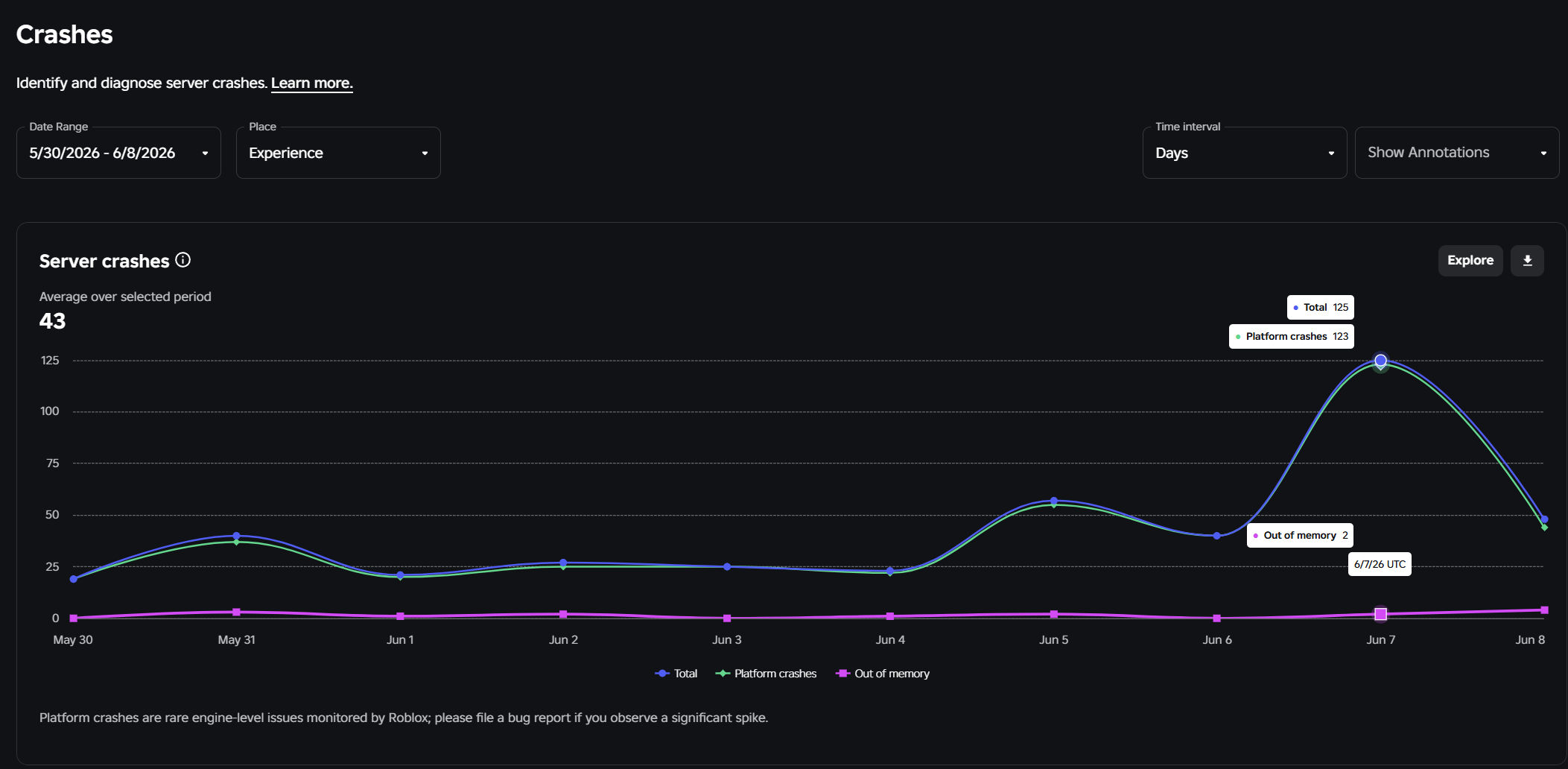Open the Date Range dropdown
Viewport: 1568px width, 769px height.
(x=118, y=153)
